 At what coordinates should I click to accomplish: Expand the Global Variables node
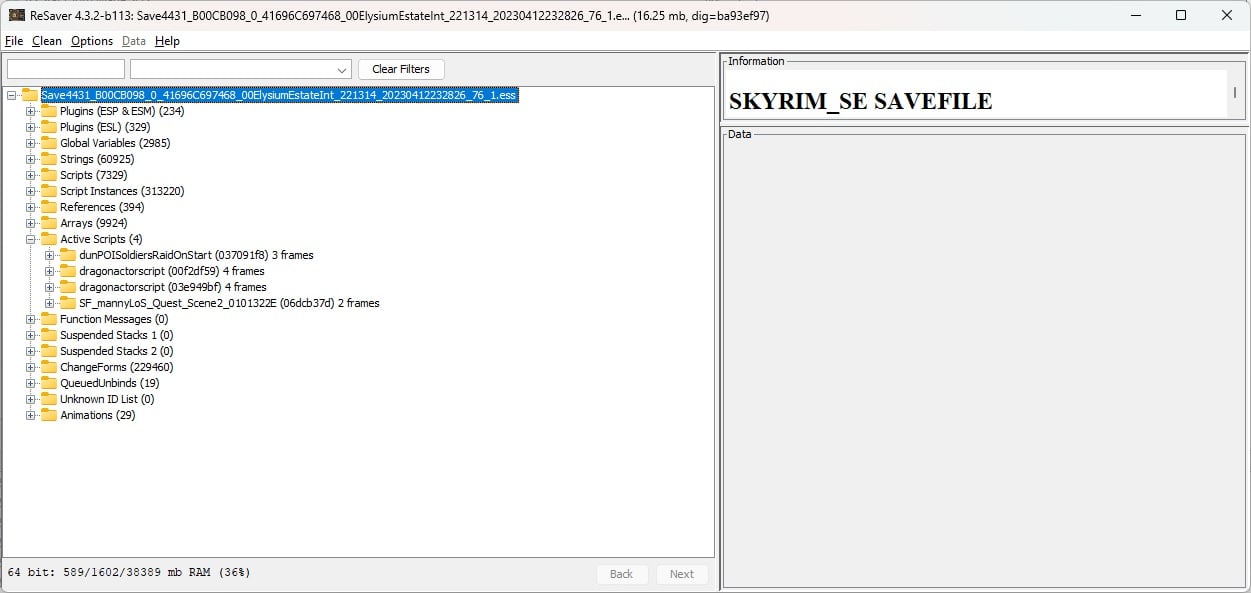click(31, 143)
